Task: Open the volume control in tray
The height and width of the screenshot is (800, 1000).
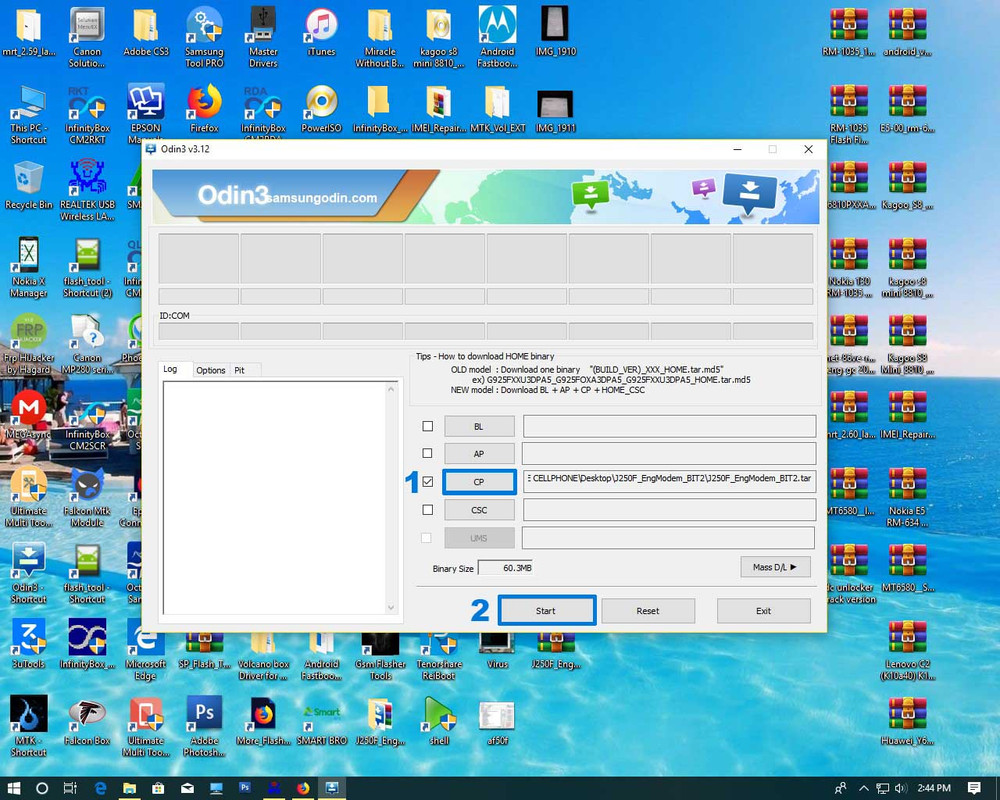Action: click(901, 788)
